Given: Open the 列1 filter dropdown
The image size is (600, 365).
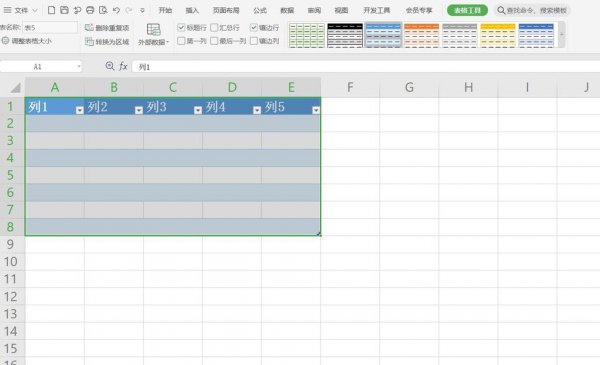Looking at the screenshot, I should click(80, 110).
